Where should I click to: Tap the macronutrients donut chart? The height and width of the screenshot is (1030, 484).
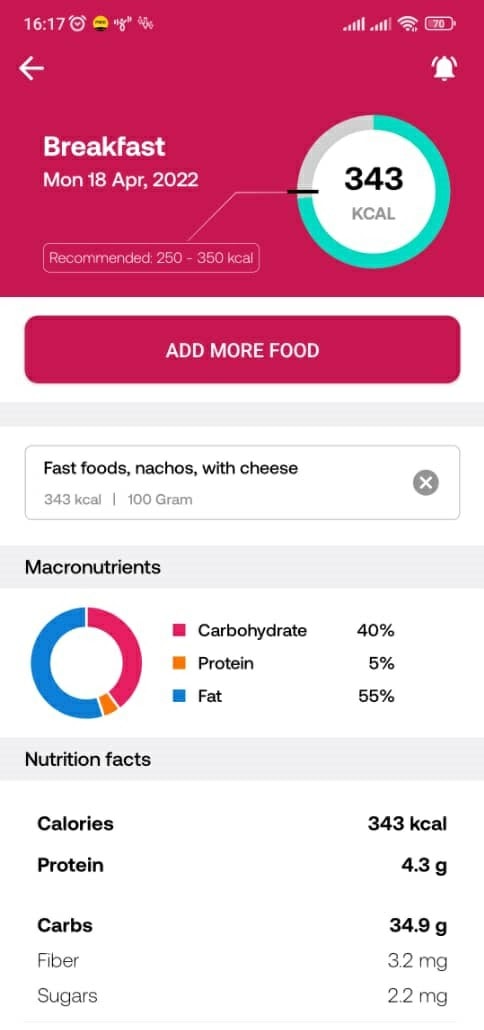pyautogui.click(x=86, y=663)
